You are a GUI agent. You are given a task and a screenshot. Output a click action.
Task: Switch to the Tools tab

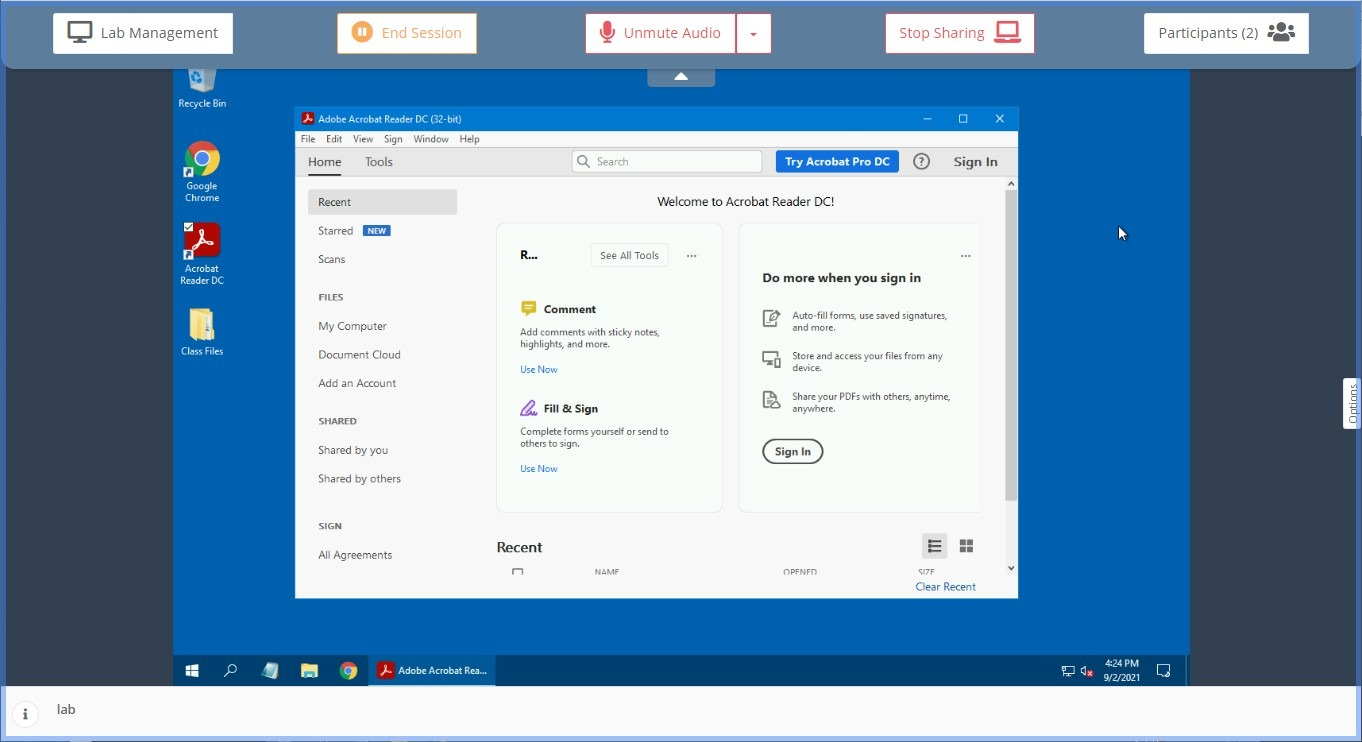point(379,162)
